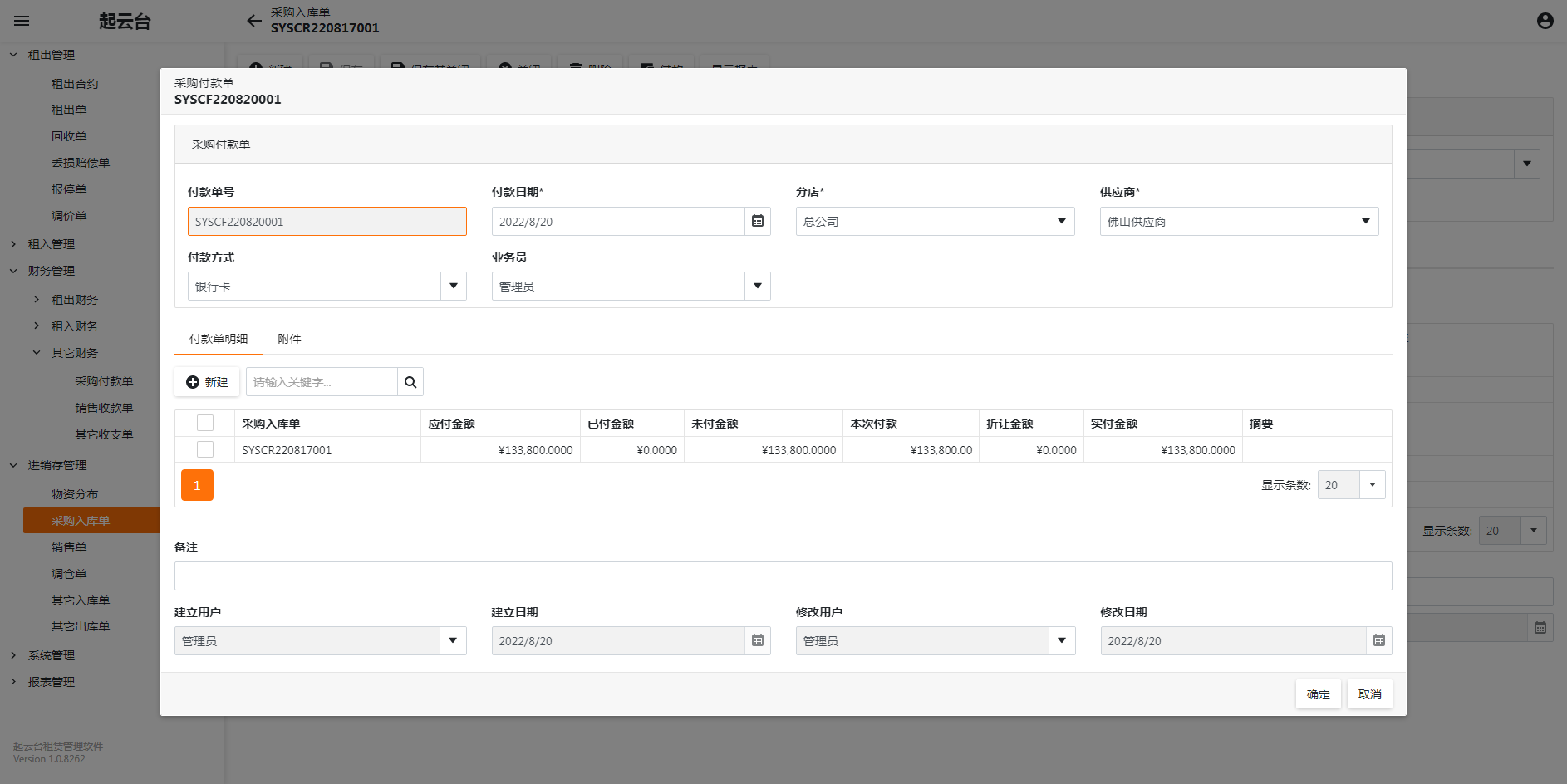The height and width of the screenshot is (784, 1567).
Task: Confirm the dialog with 确定
Action: tap(1319, 694)
